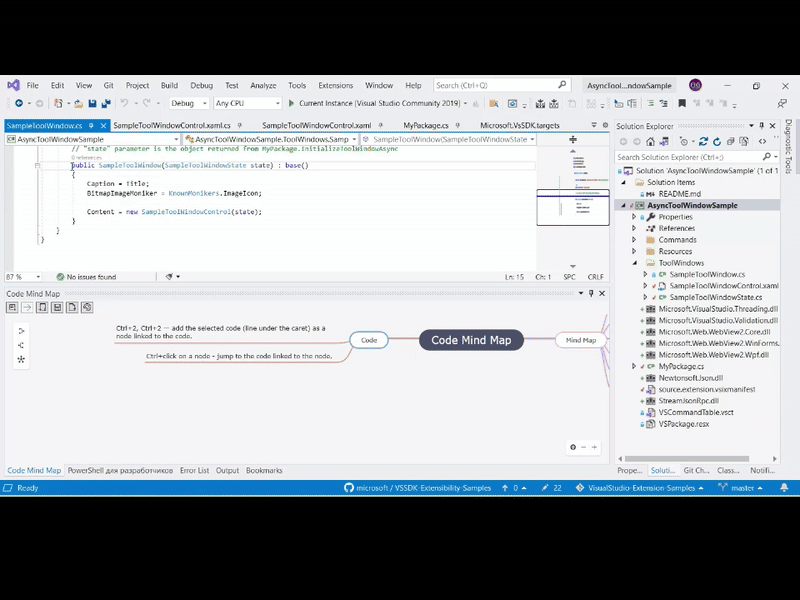
Task: Switch to the Error List tab
Action: click(194, 470)
